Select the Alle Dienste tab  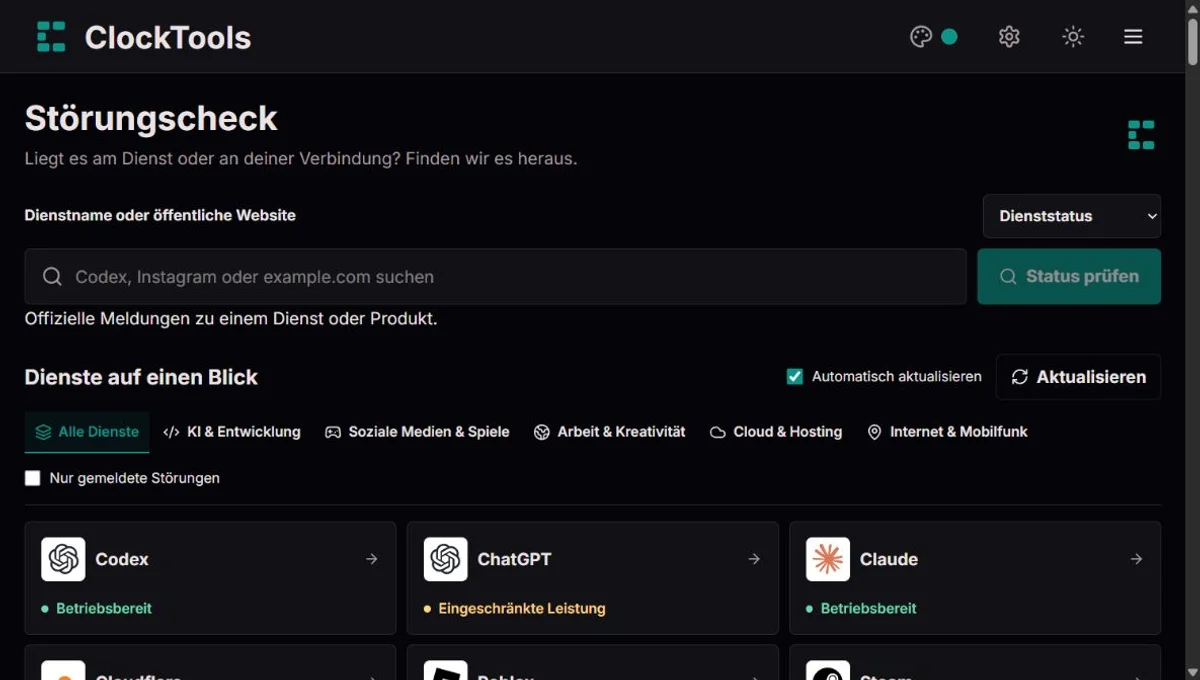(x=87, y=432)
